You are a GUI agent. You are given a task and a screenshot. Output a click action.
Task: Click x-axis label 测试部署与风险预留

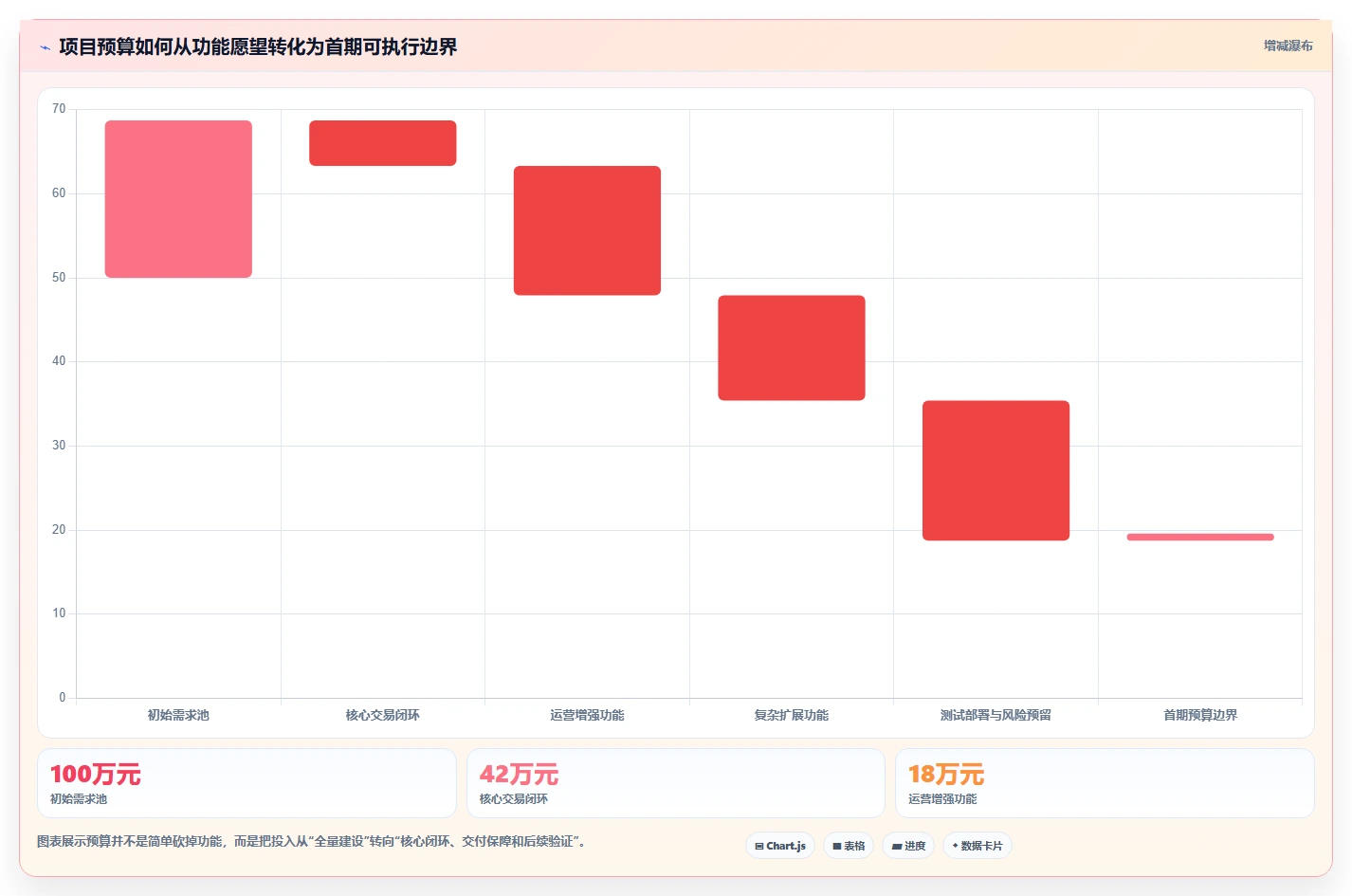996,715
